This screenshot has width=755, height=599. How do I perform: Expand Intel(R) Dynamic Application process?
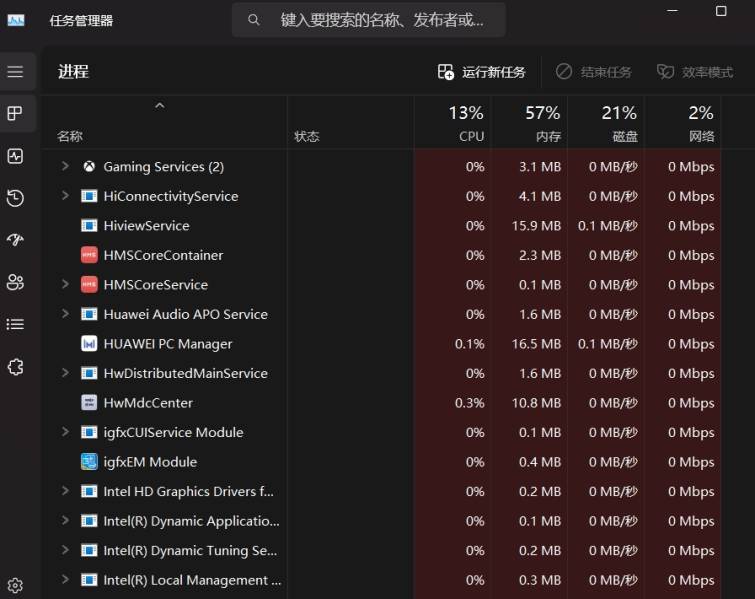[65, 521]
